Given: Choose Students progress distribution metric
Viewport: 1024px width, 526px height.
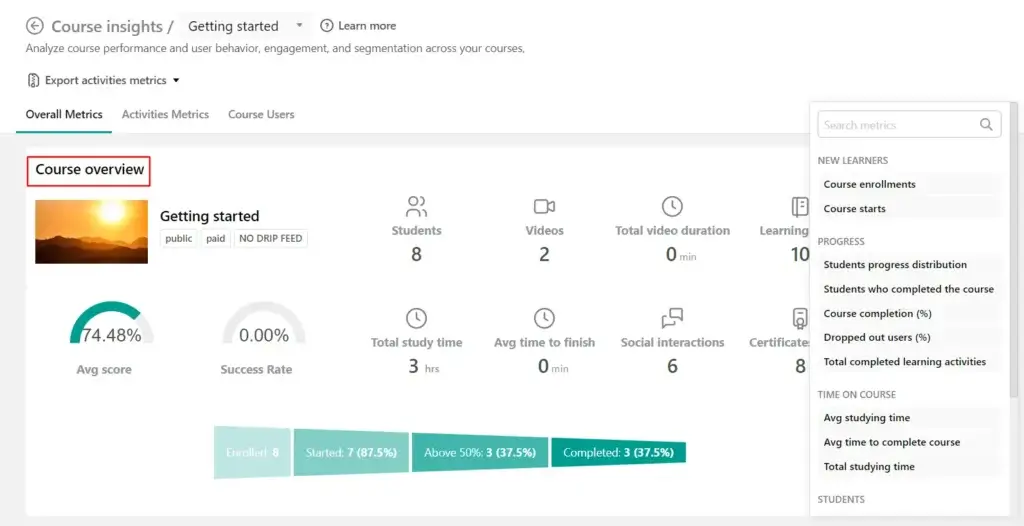Looking at the screenshot, I should (895, 265).
